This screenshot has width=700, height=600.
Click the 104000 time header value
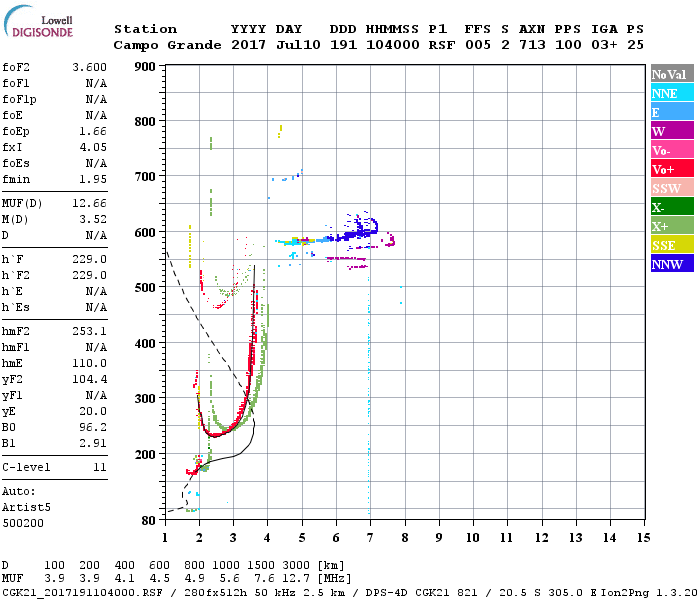click(393, 45)
